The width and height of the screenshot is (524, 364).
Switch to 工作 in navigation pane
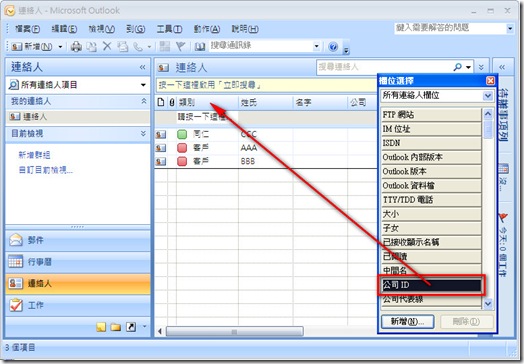78,305
